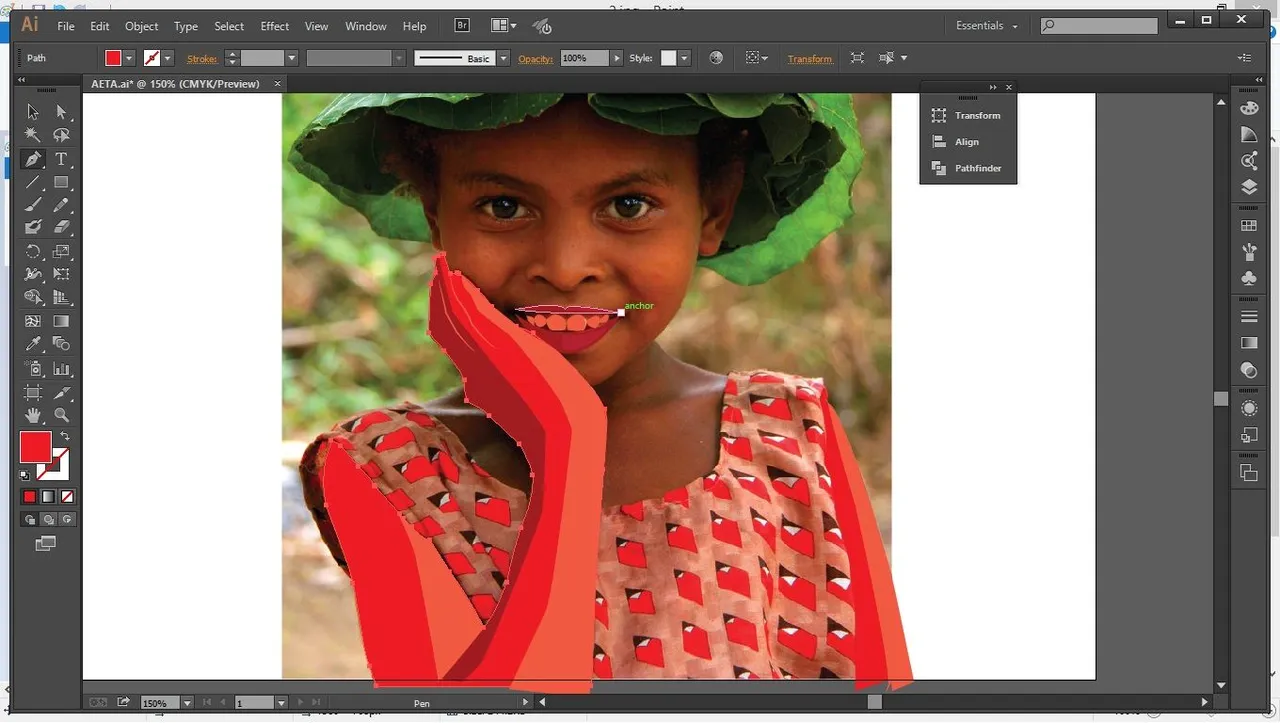Open the Symbols panel icon

coord(1249,278)
